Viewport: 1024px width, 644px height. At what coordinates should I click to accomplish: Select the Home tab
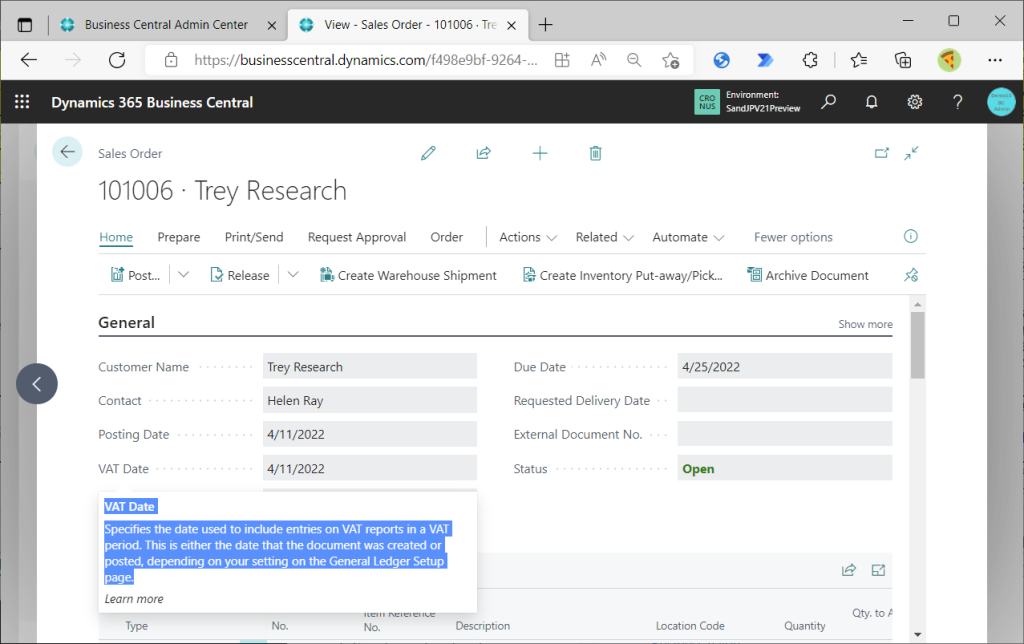116,237
